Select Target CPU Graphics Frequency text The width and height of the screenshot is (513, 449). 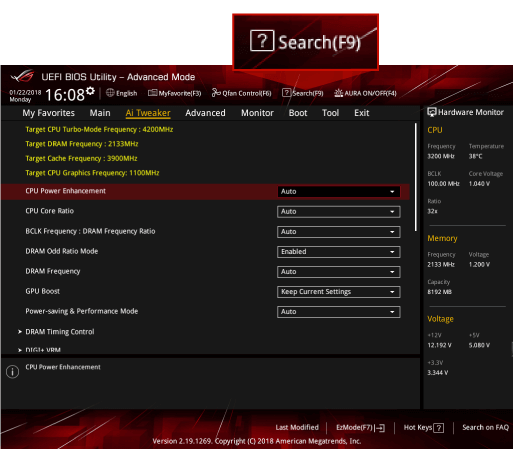tap(92, 173)
